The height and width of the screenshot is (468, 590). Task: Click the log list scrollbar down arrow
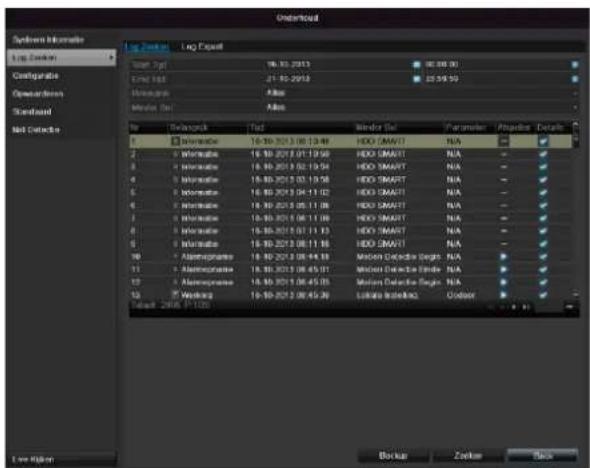[575, 294]
